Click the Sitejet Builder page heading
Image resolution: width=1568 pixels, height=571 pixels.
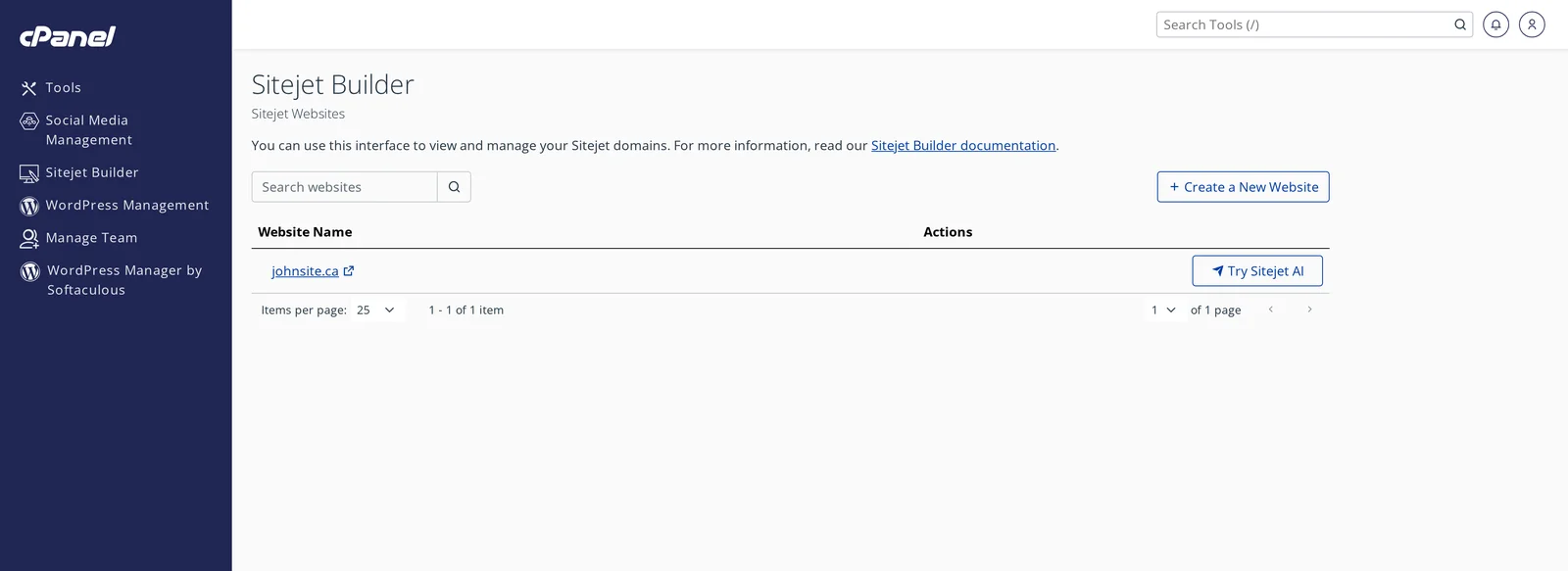pyautogui.click(x=332, y=85)
